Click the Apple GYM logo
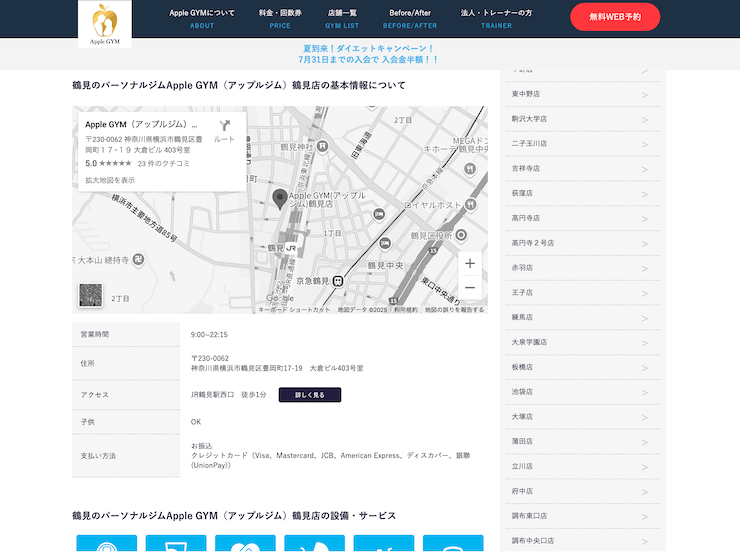The image size is (740, 554). coord(105,24)
